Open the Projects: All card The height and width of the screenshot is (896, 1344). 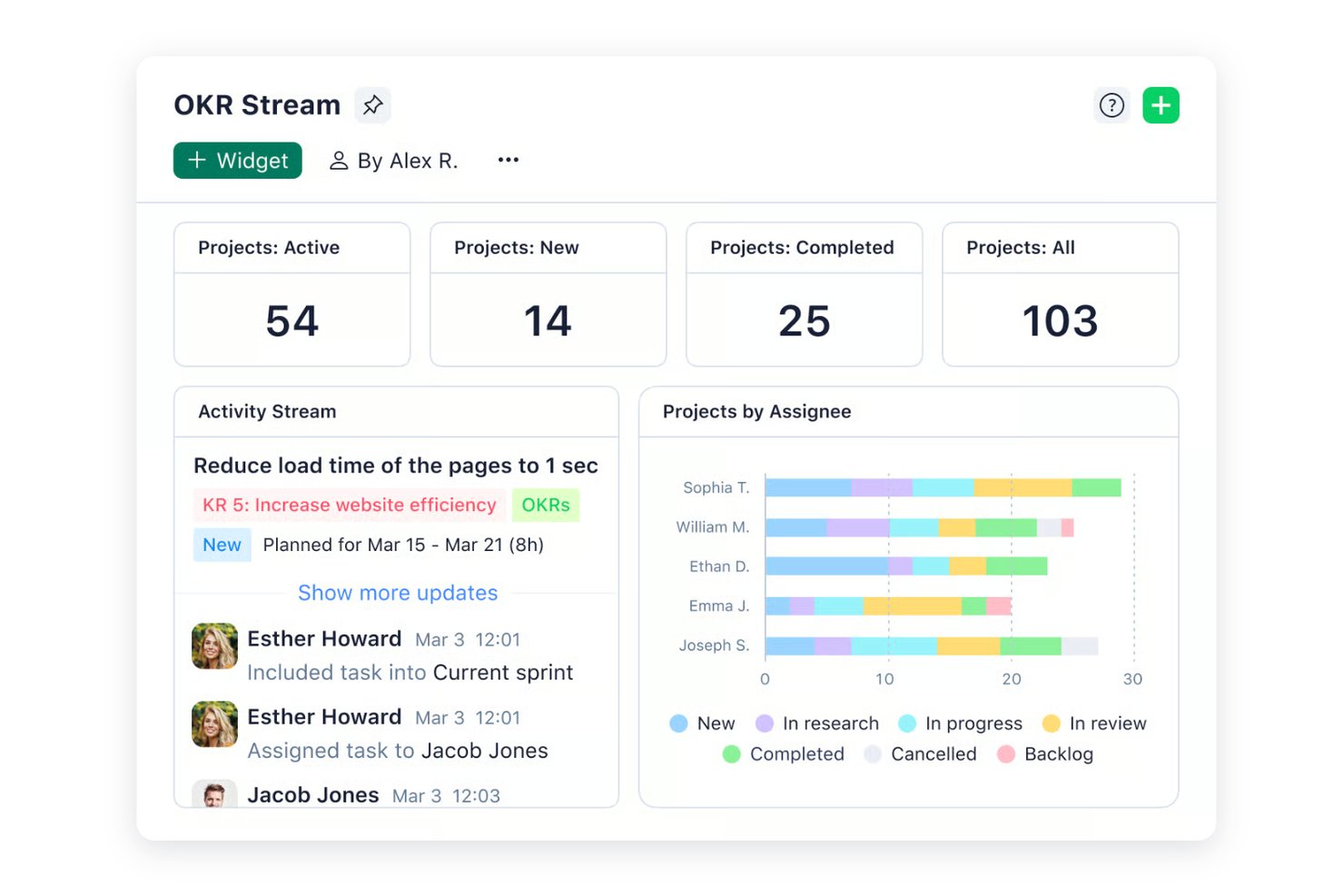(1061, 294)
